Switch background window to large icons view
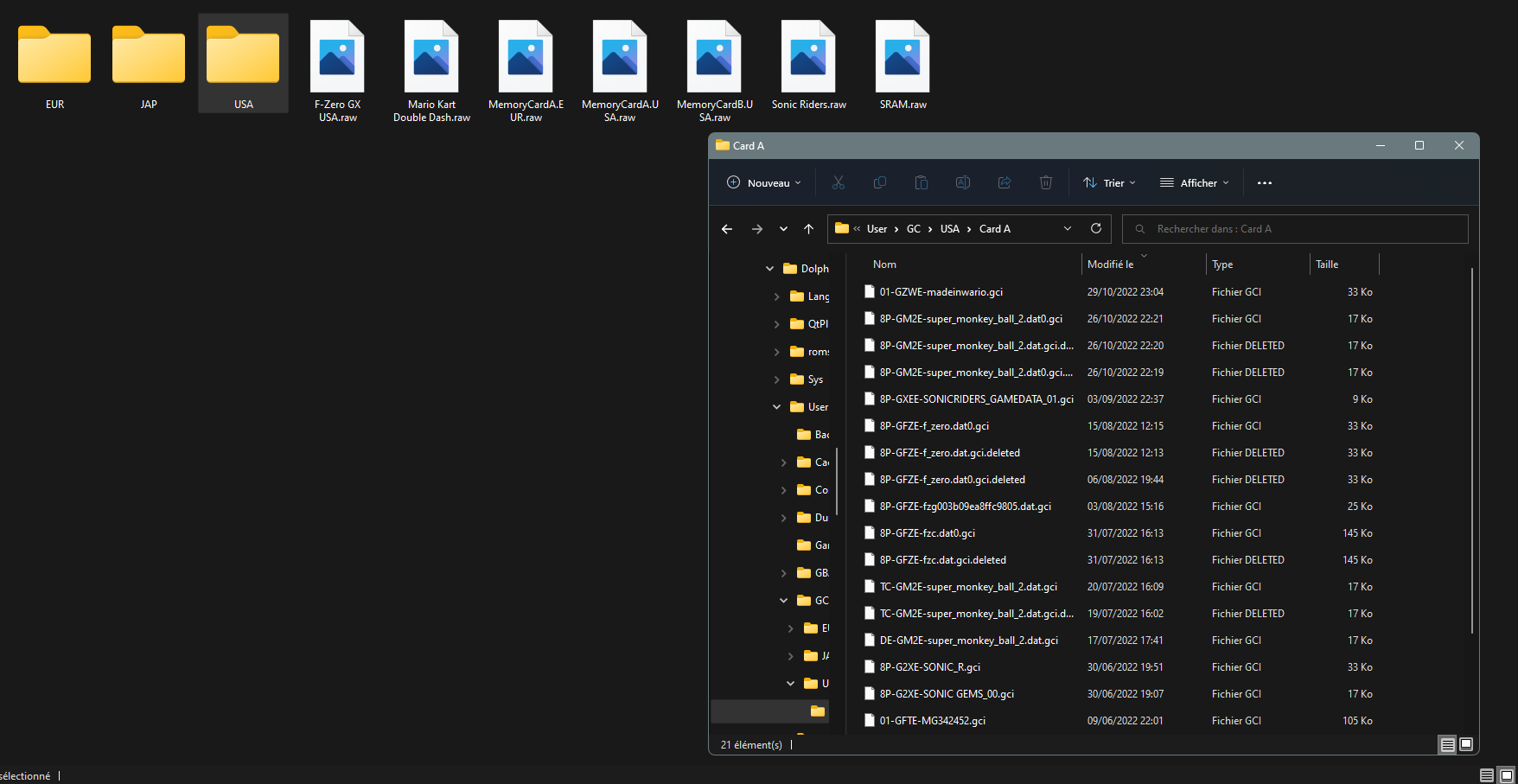This screenshot has height=784, width=1518. point(1507,775)
